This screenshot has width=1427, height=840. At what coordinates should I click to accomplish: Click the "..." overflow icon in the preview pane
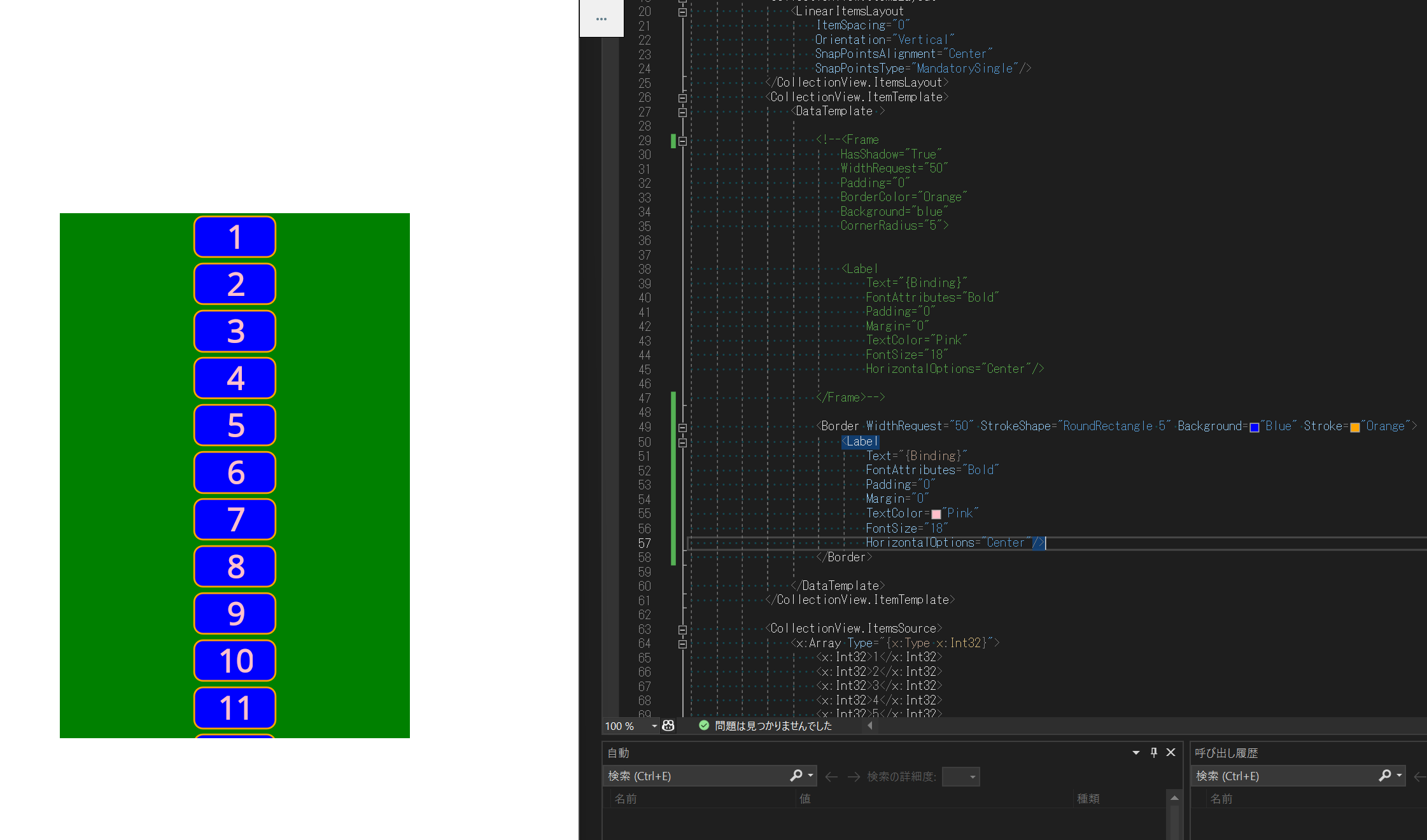[601, 18]
